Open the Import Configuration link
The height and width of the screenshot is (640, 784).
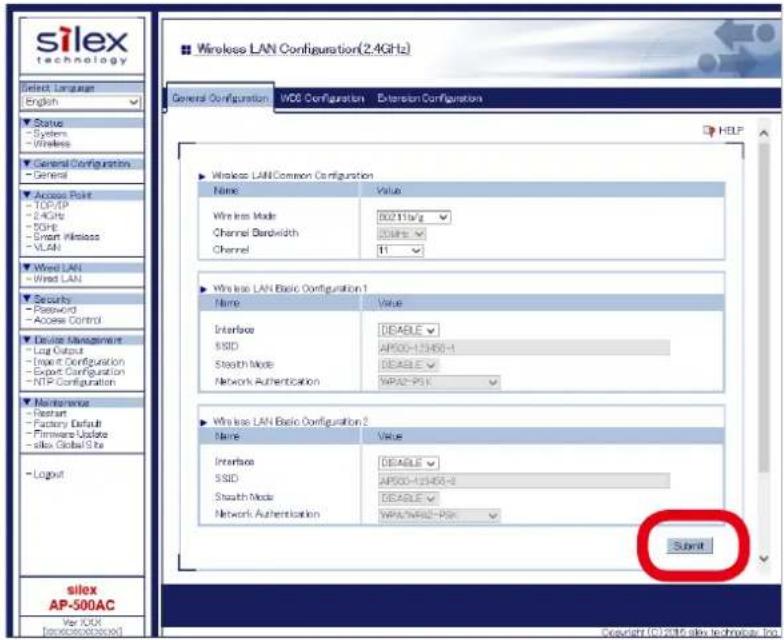click(x=78, y=361)
